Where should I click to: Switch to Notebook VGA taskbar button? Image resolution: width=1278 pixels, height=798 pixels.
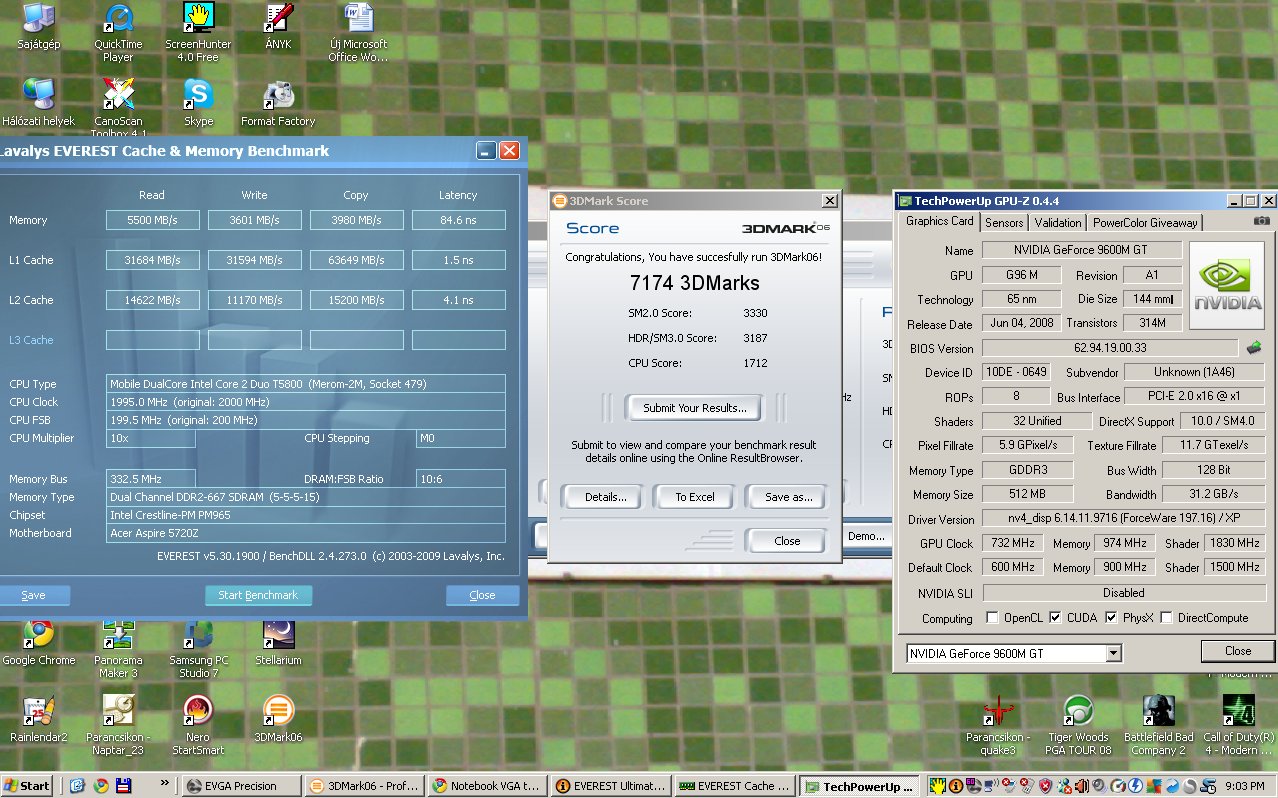[488, 786]
